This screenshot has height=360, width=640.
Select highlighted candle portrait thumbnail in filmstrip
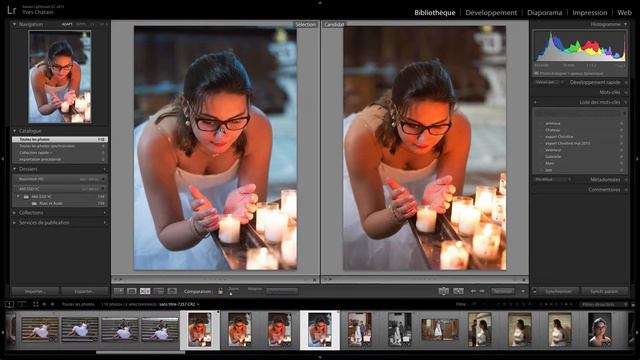(x=320, y=330)
